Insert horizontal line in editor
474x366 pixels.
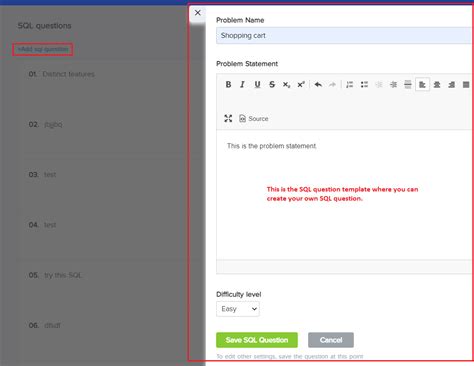[408, 85]
